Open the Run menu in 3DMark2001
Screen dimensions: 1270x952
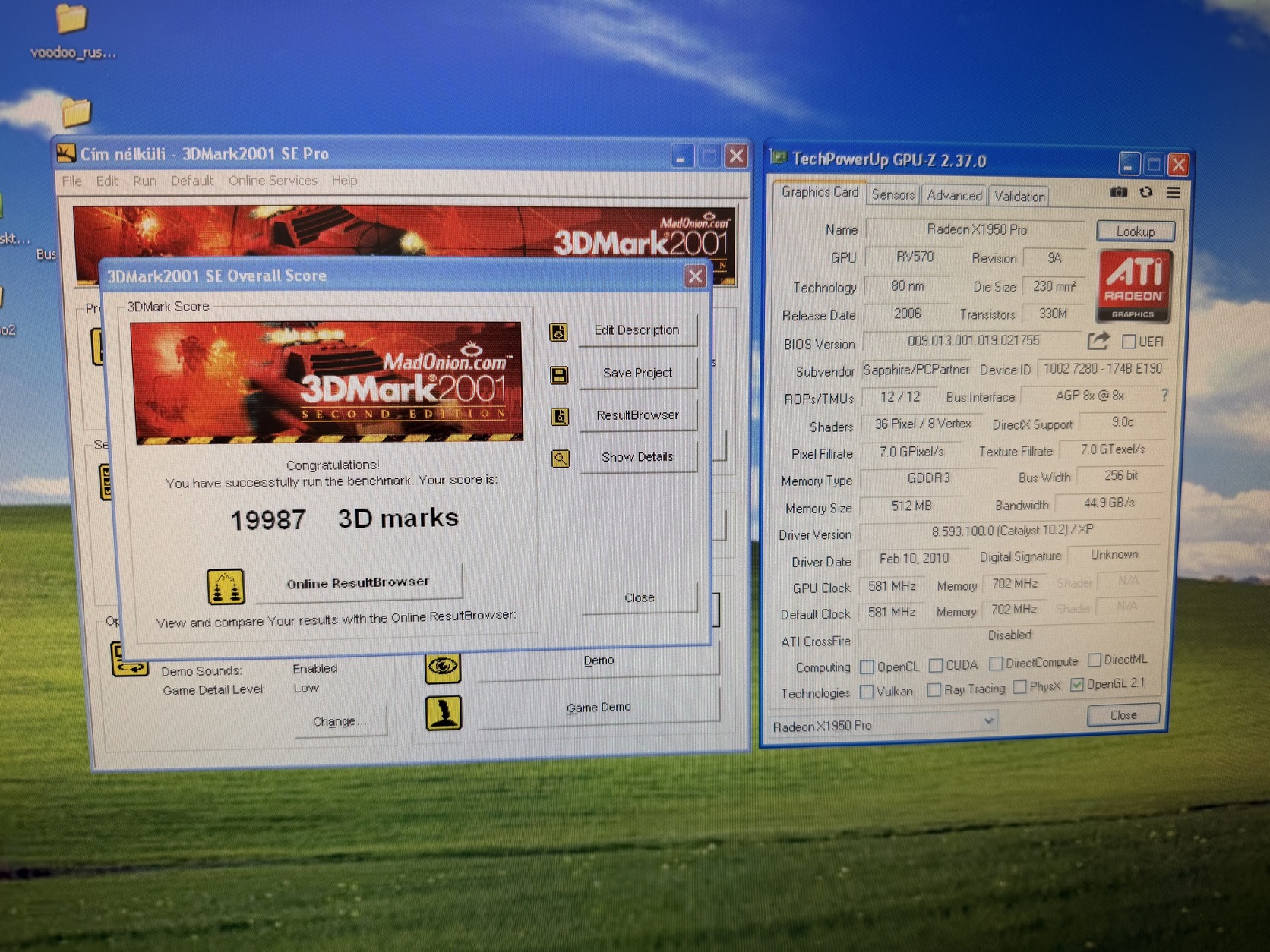[x=144, y=181]
